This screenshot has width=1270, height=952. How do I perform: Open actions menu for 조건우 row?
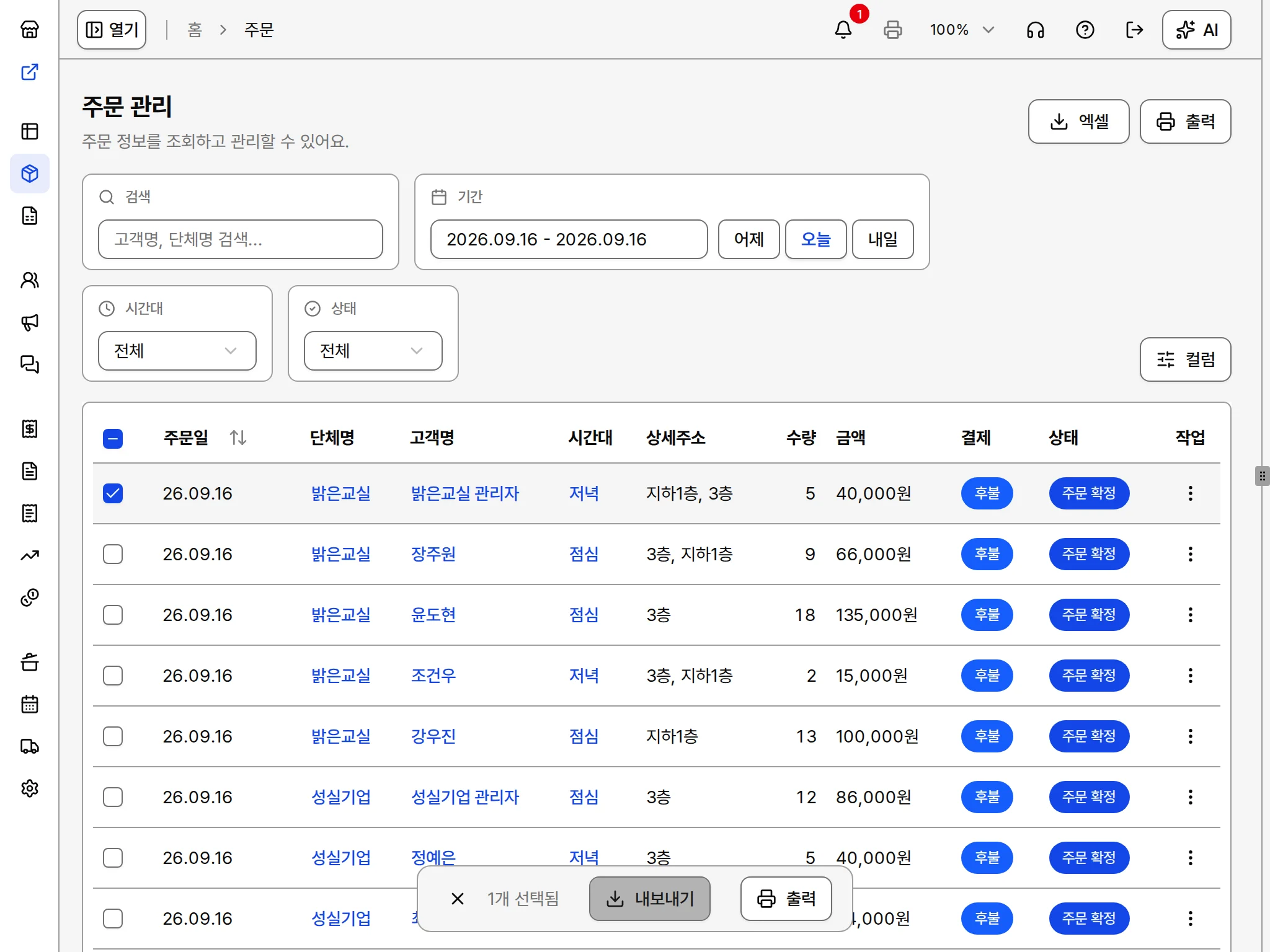click(x=1191, y=676)
